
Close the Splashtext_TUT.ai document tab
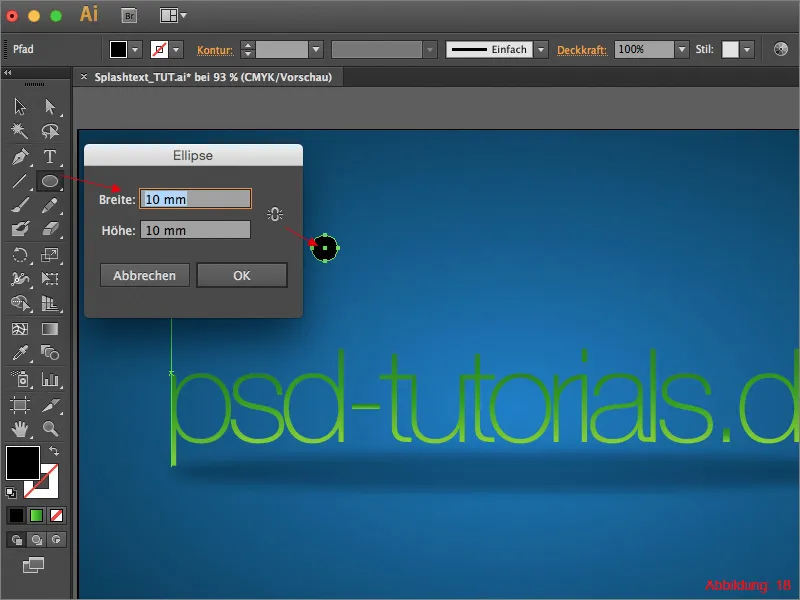(84, 77)
